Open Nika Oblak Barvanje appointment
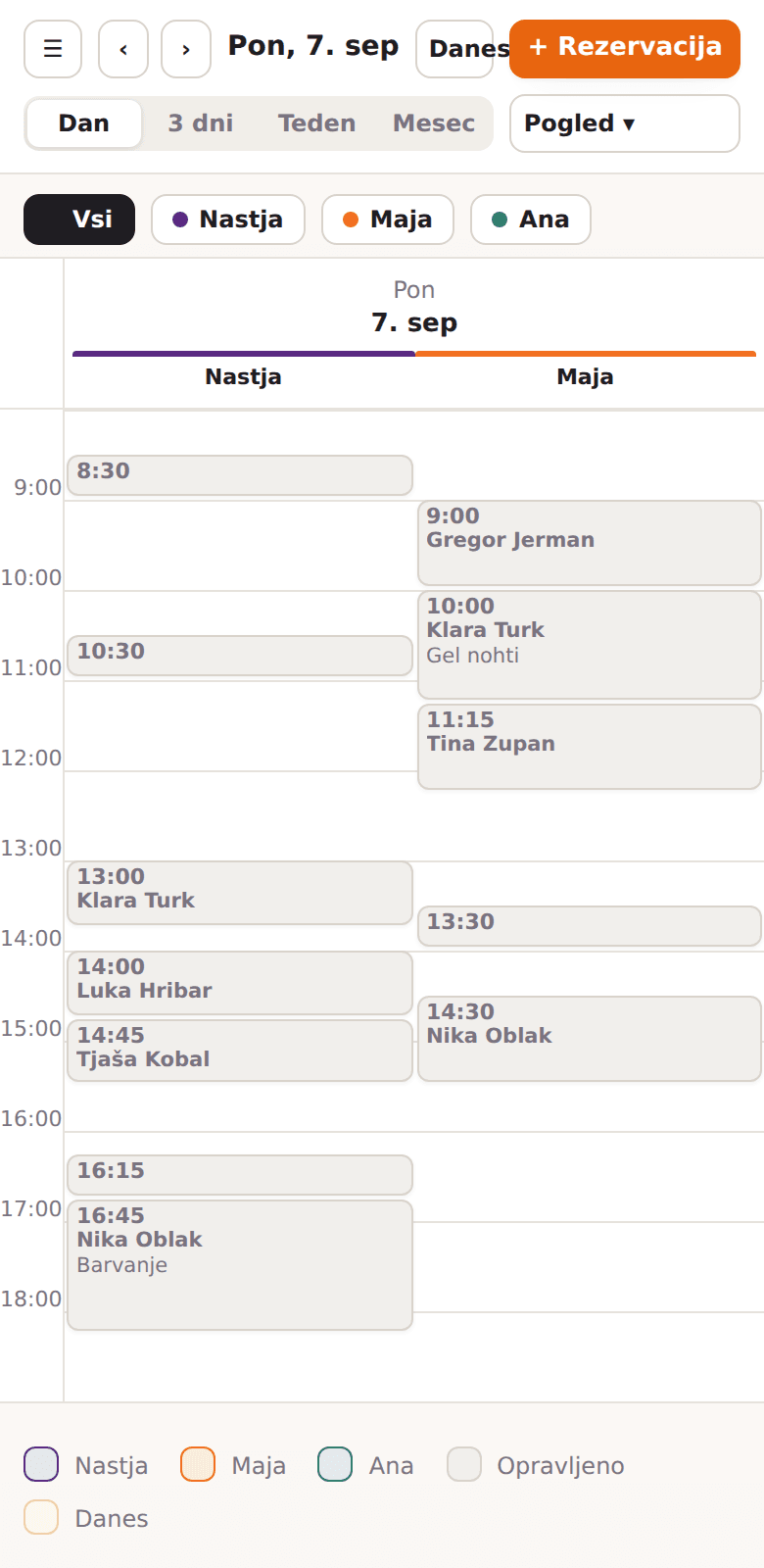Screen dimensions: 764x1568 tap(240, 1265)
